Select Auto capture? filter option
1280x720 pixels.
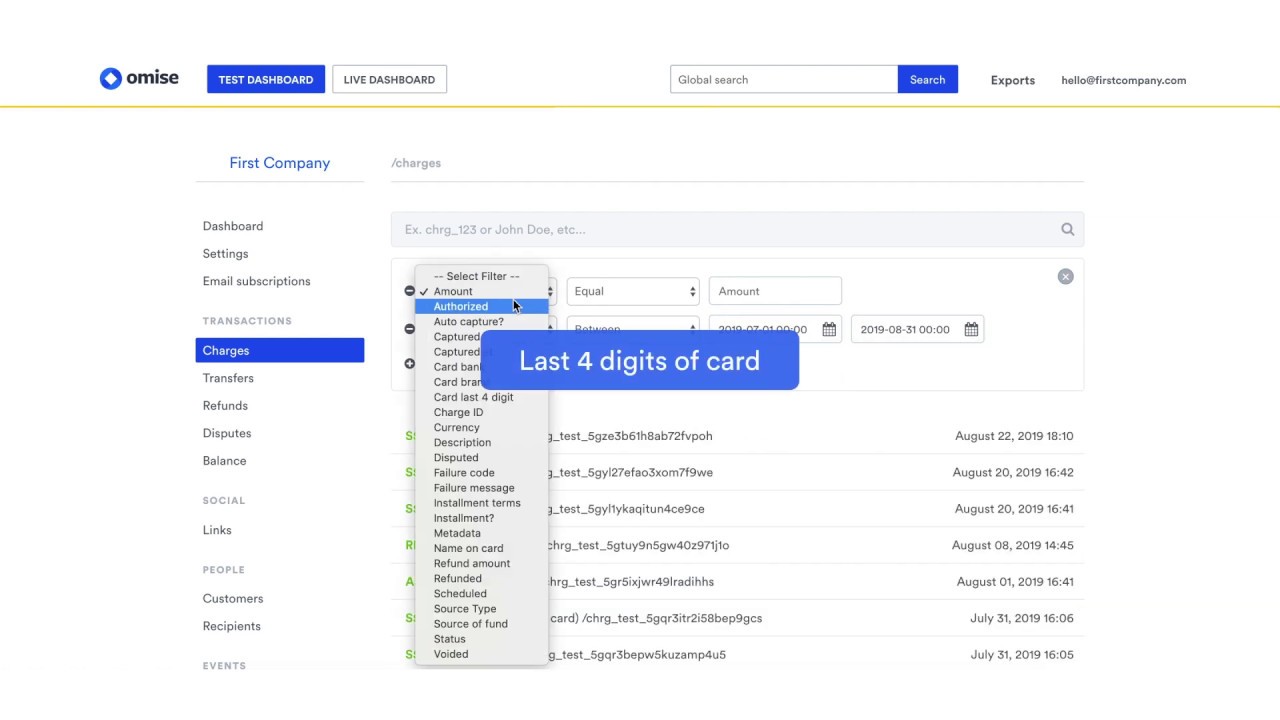[x=482, y=322]
